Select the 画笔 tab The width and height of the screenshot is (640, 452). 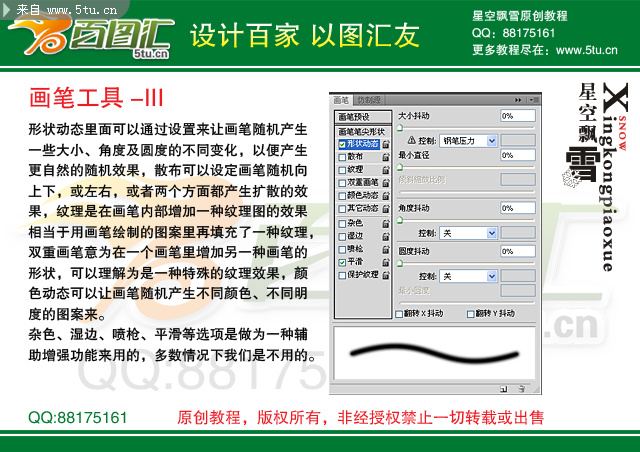341,101
